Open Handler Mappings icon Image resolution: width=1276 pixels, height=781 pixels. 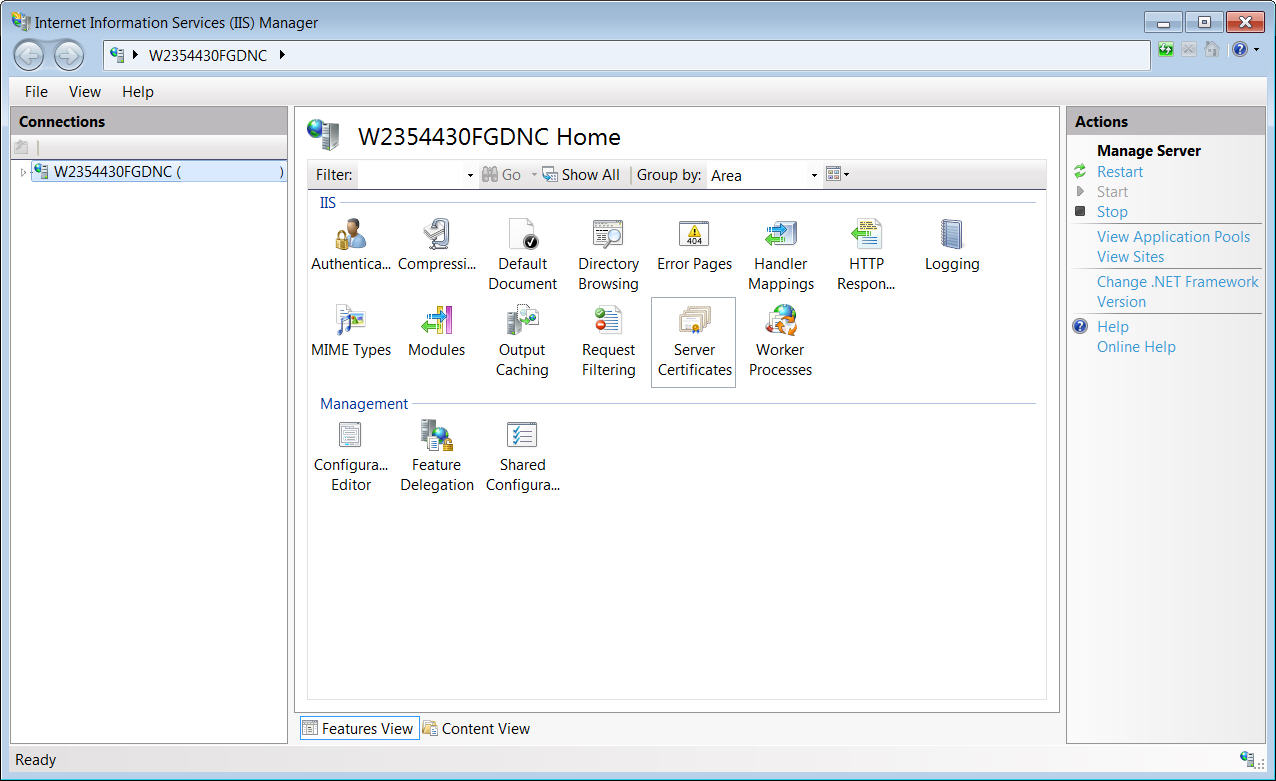780,236
